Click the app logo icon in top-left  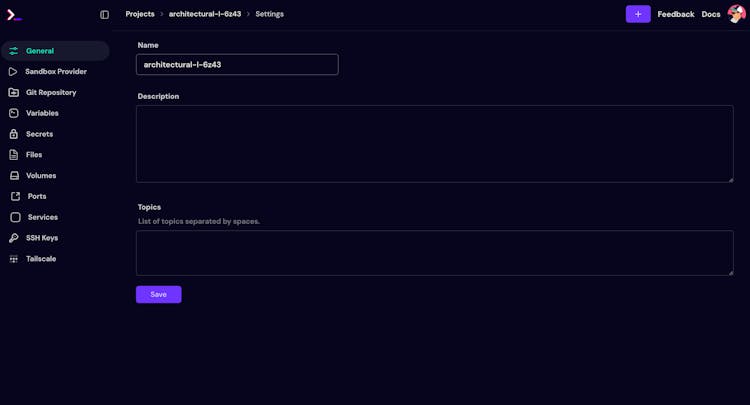coord(14,15)
